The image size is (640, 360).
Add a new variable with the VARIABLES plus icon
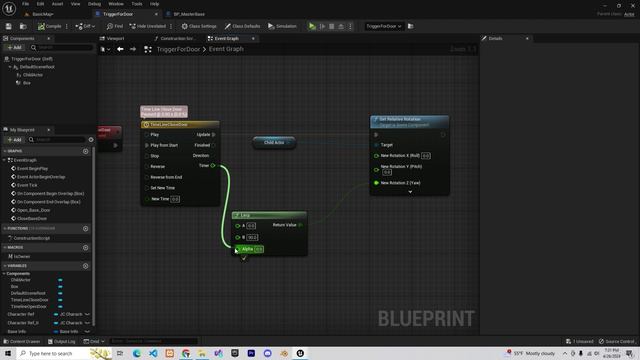[86, 266]
